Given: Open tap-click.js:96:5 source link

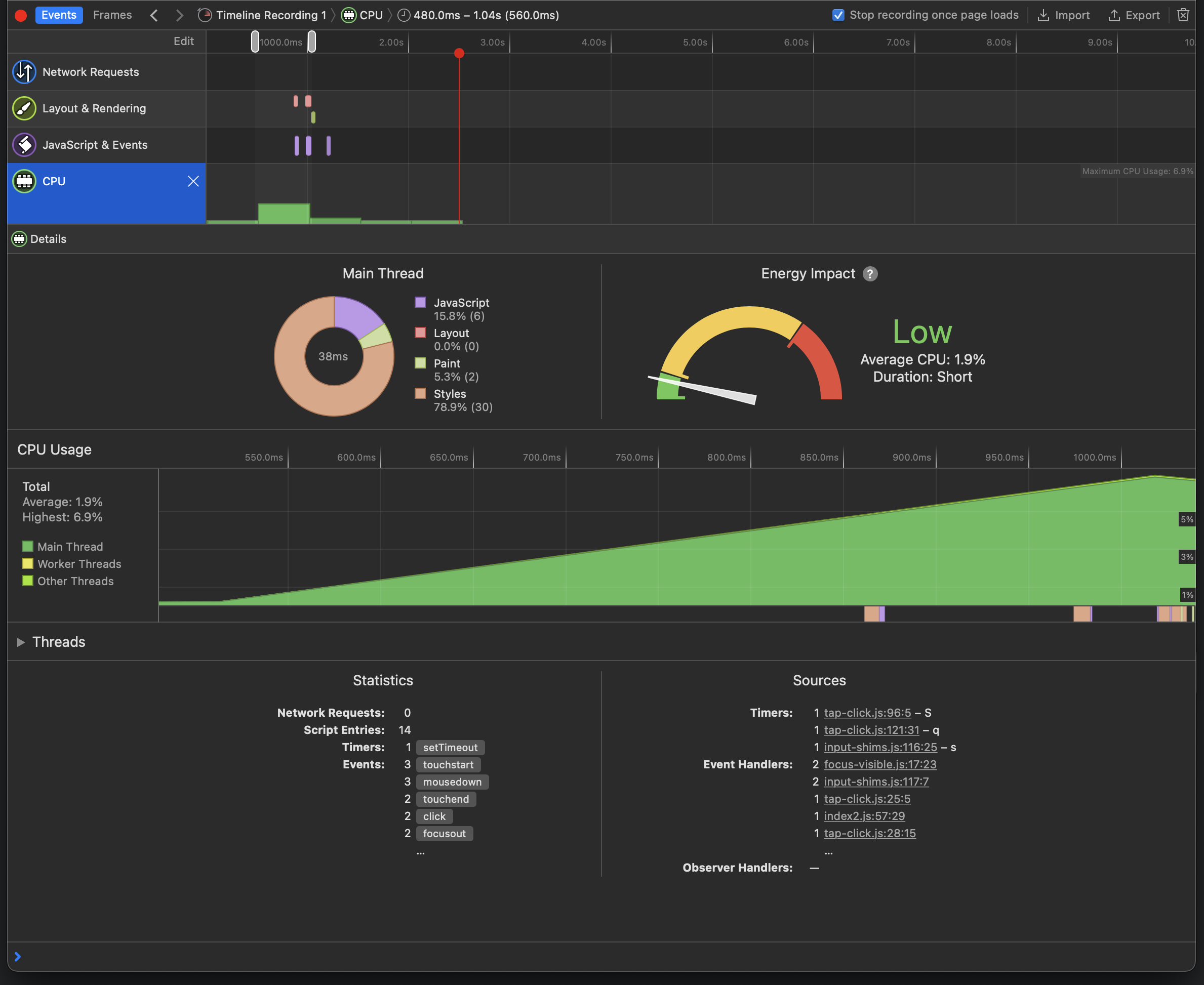Looking at the screenshot, I should 867,713.
